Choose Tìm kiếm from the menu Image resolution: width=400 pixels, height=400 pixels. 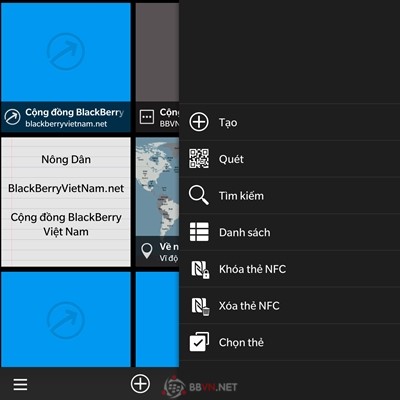point(290,195)
